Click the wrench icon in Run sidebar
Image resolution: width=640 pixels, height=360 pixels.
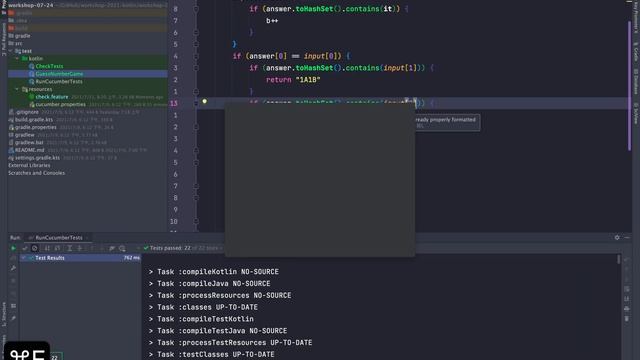click(x=13, y=268)
